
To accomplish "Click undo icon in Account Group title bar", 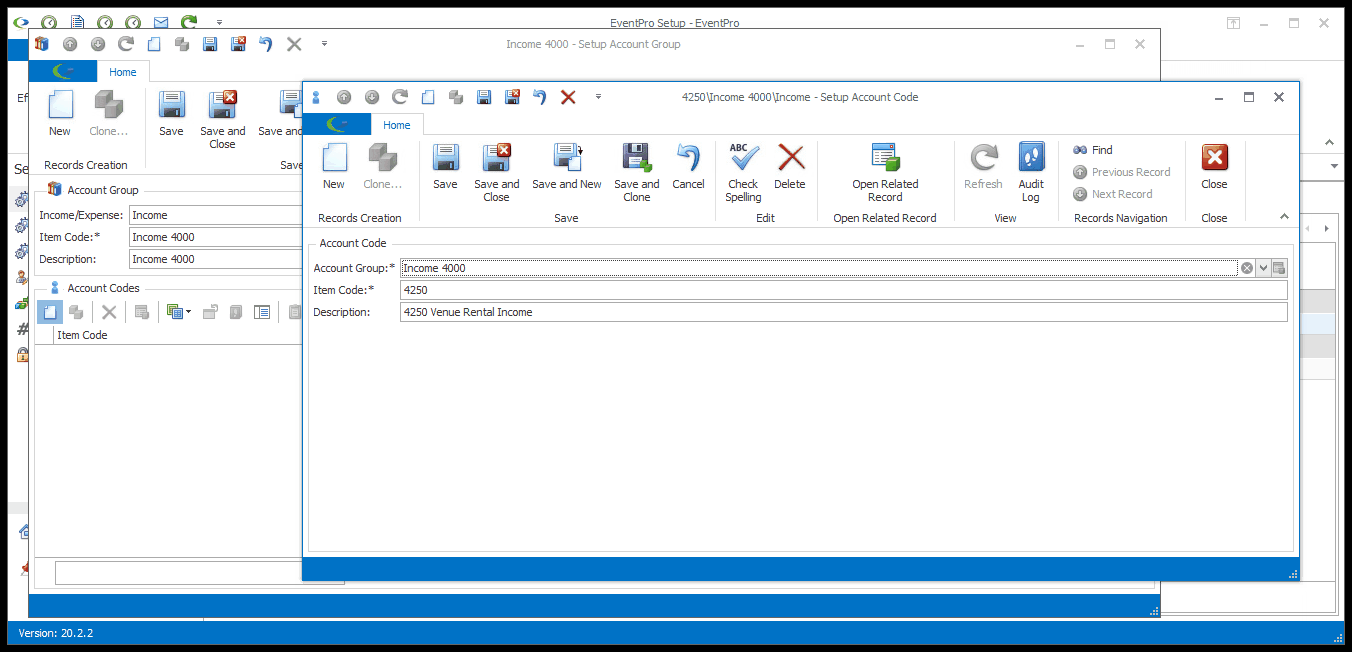I will point(266,44).
